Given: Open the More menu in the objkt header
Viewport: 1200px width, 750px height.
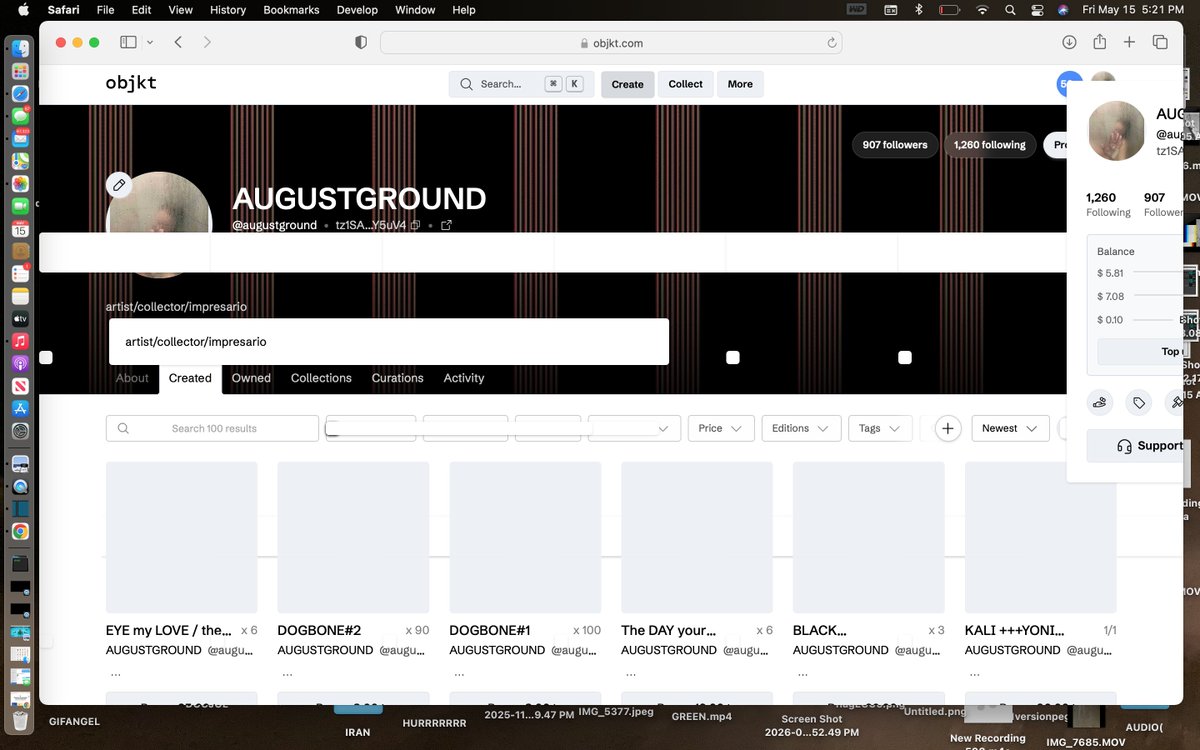Looking at the screenshot, I should [x=740, y=84].
